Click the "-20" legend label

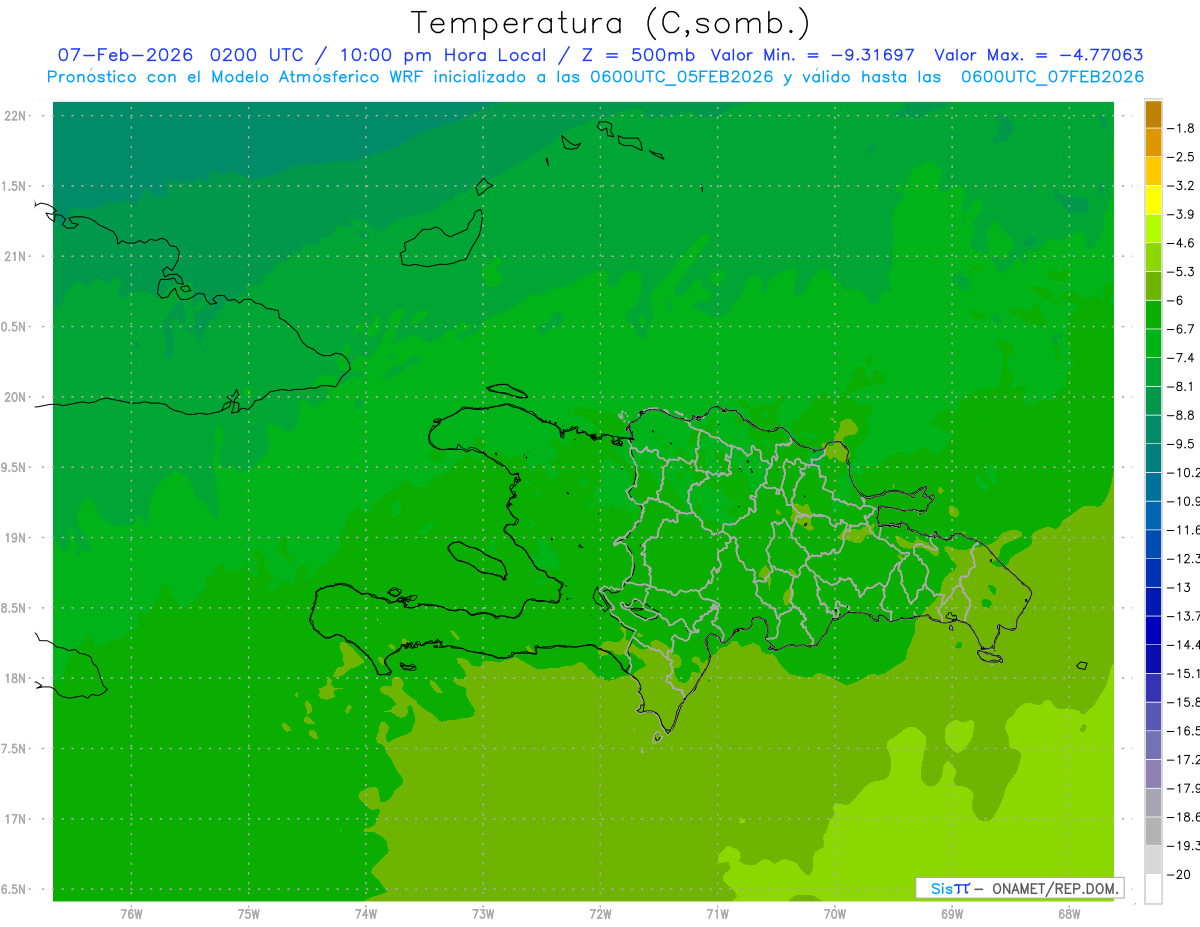click(x=1178, y=875)
